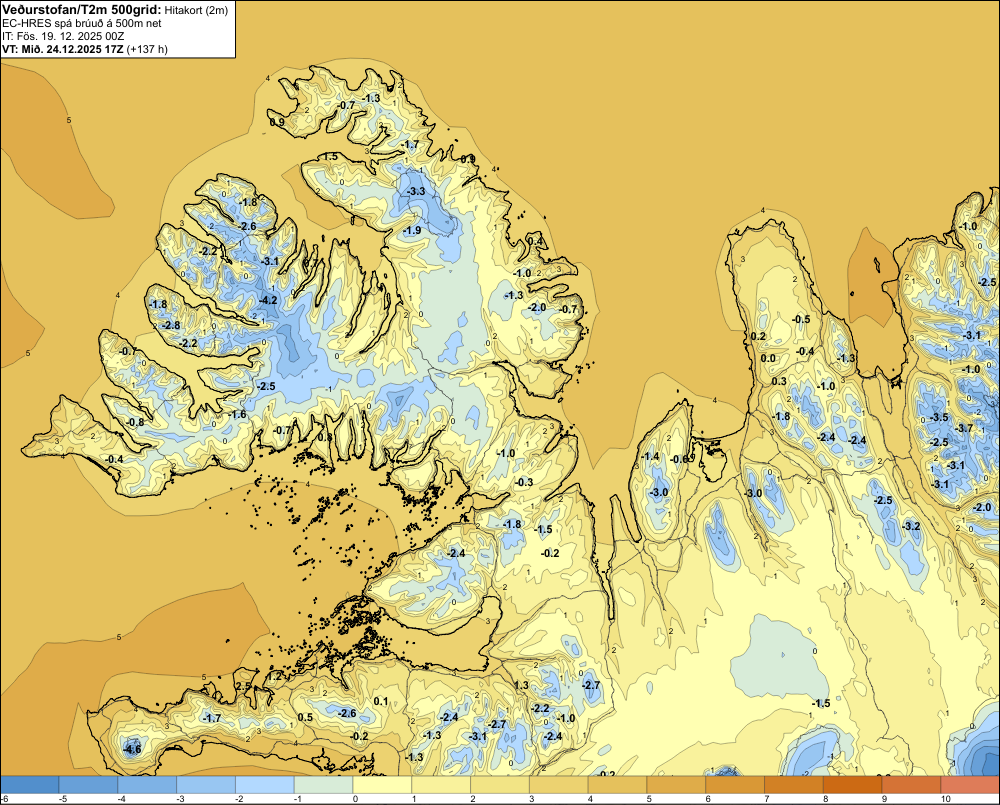Click the '-0.5' temperature value
This screenshot has height=805, width=1000.
[x=801, y=320]
